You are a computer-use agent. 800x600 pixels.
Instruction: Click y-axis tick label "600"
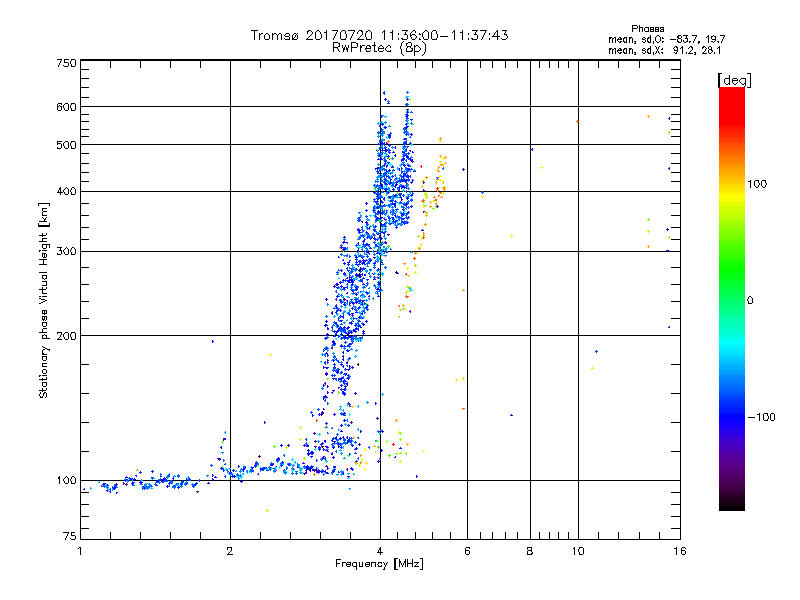(x=66, y=107)
